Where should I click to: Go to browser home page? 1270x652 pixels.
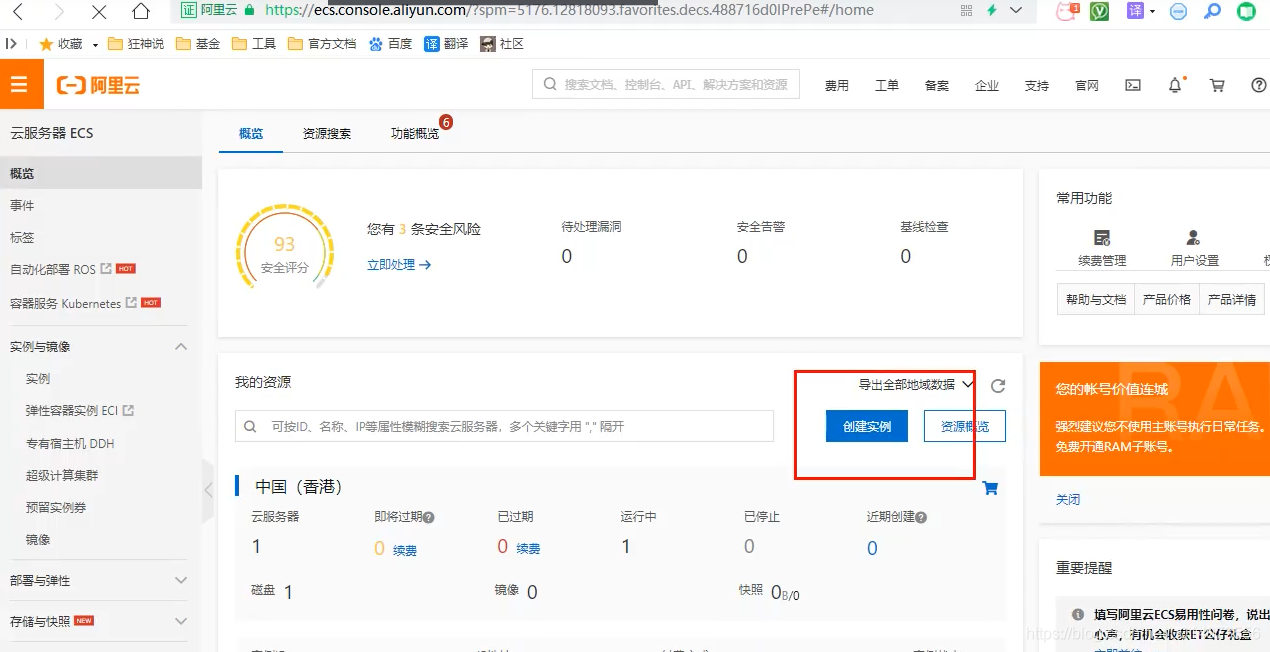pos(141,12)
